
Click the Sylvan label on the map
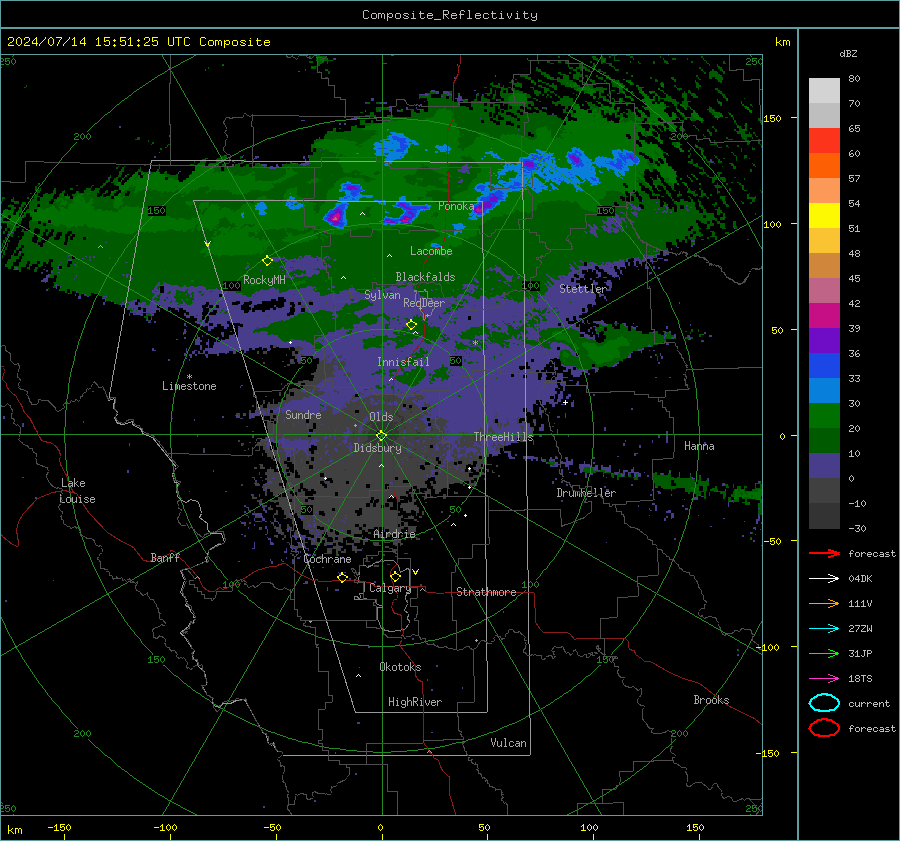[382, 295]
